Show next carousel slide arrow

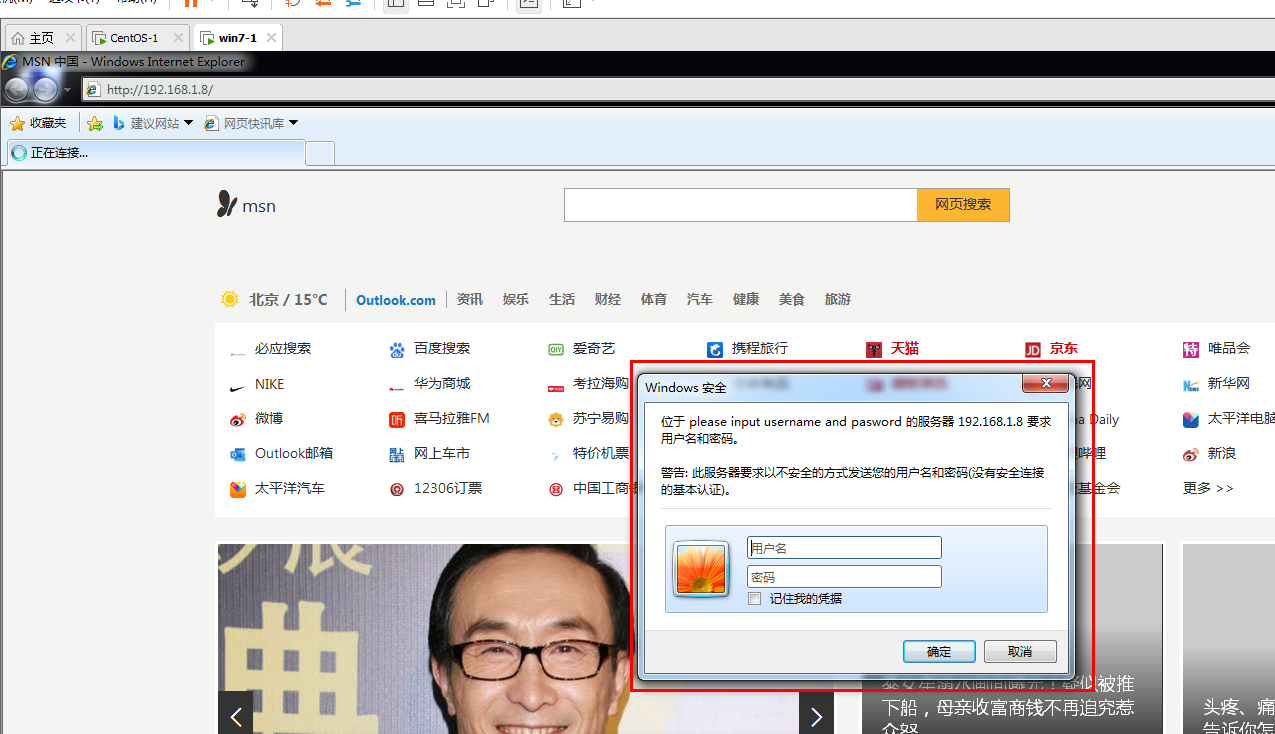coord(816,714)
